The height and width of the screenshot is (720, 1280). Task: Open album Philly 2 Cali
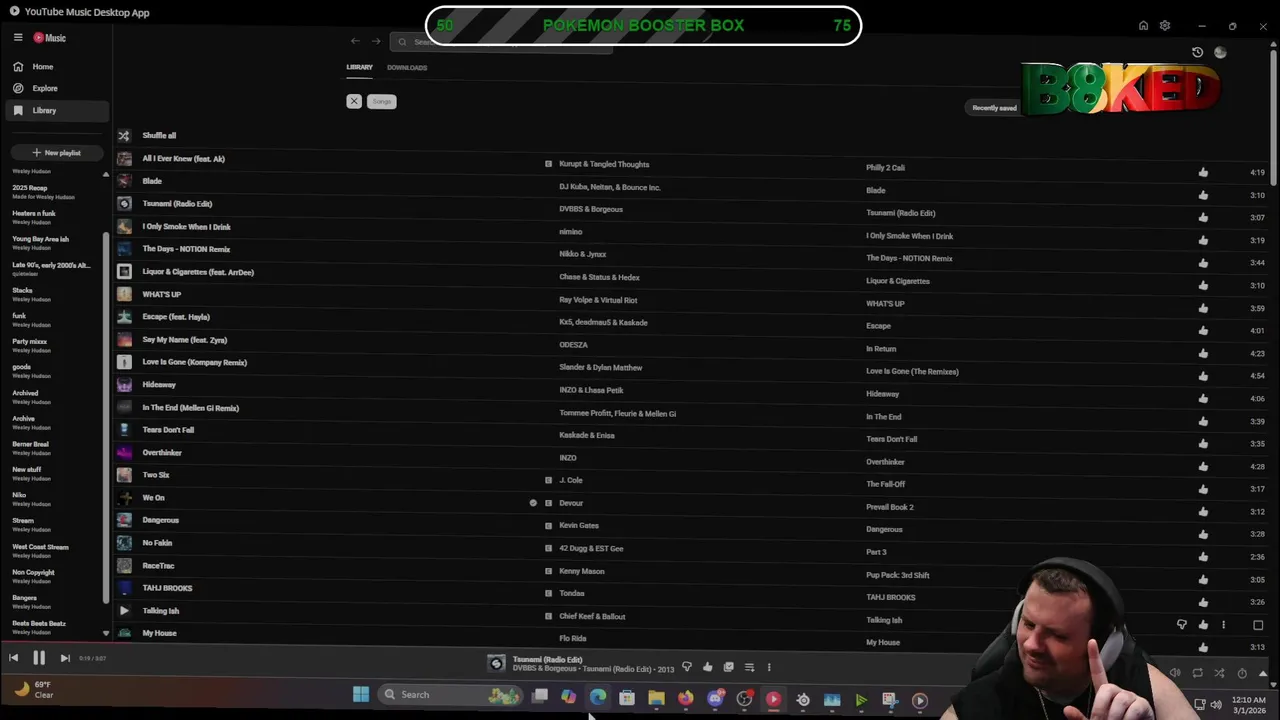(x=885, y=167)
